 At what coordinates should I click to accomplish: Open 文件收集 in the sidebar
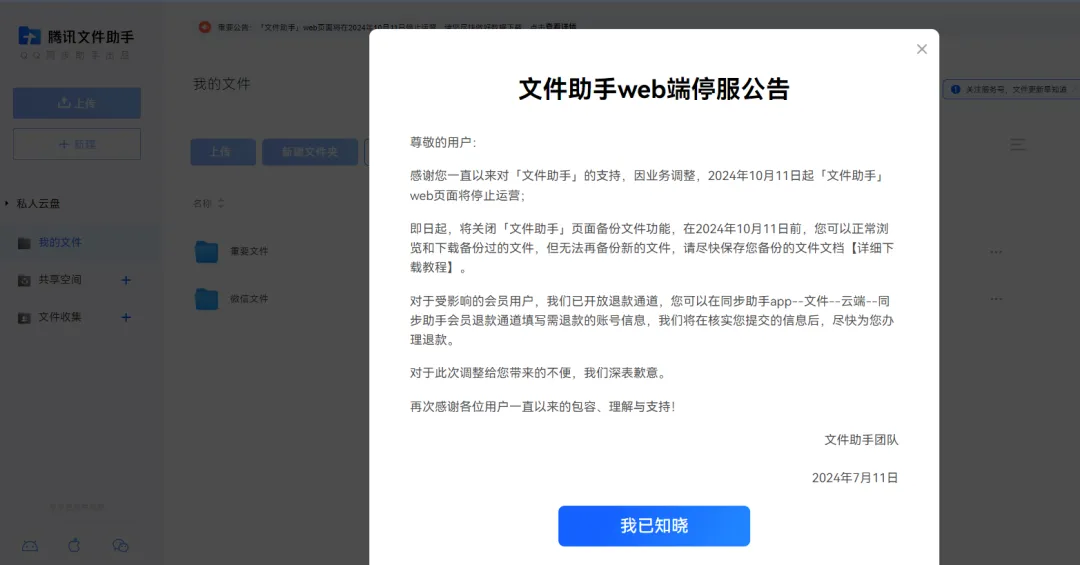coord(60,317)
